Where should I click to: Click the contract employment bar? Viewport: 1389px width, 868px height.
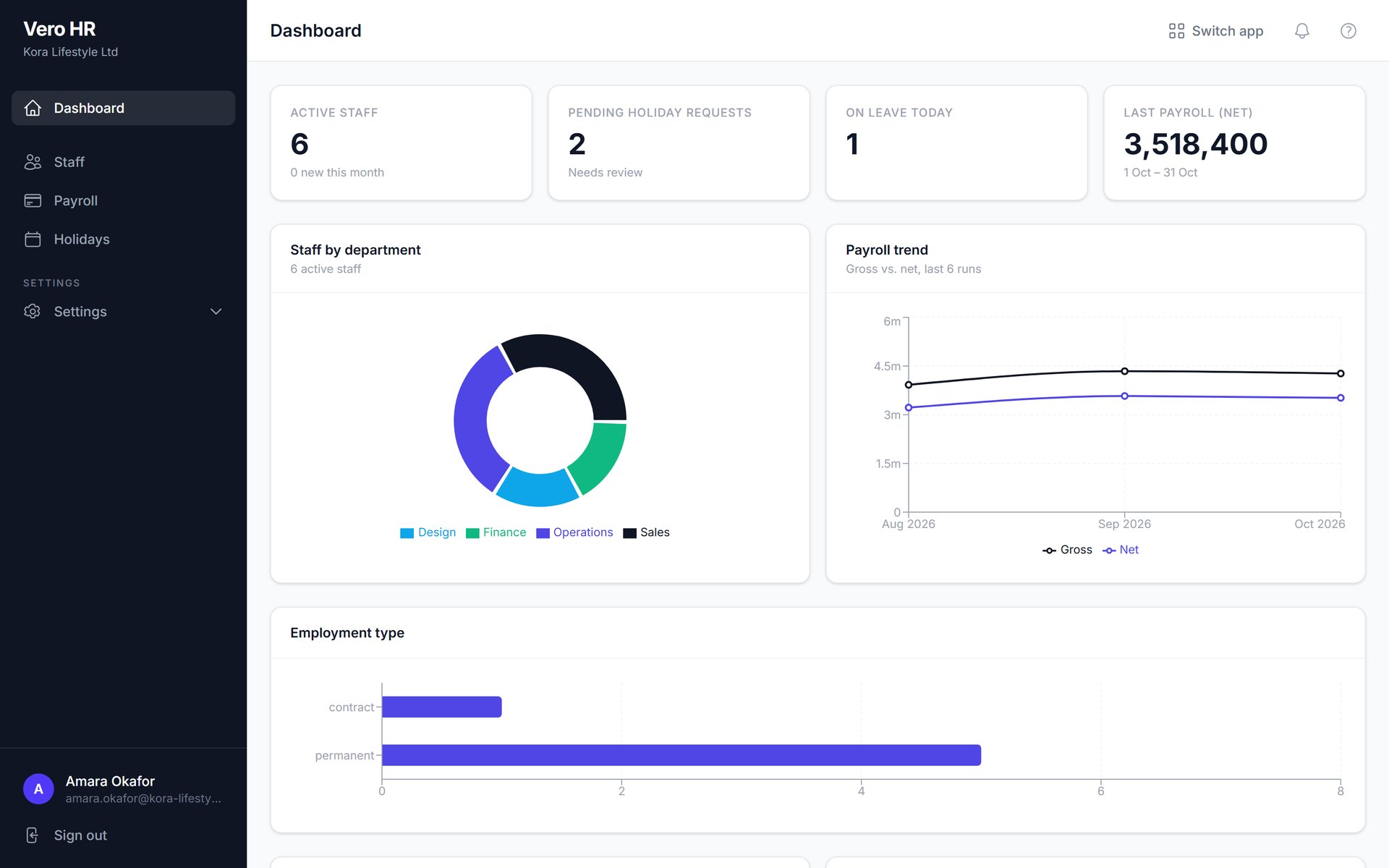coord(442,707)
